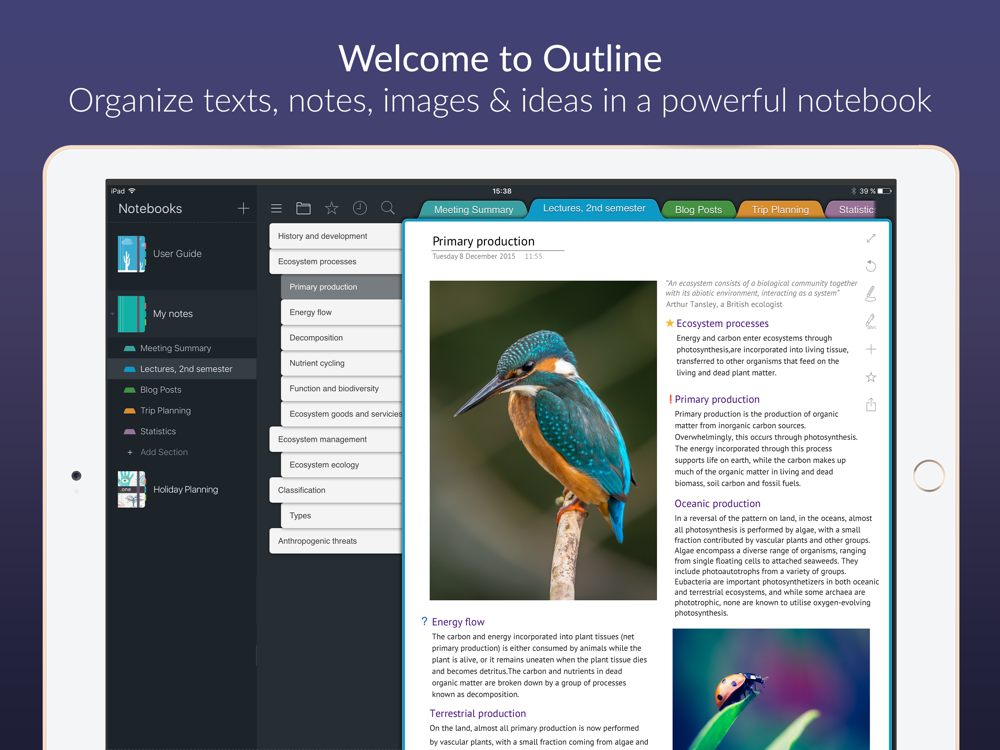Open recent pages clock icon
The width and height of the screenshot is (1000, 750).
[x=360, y=208]
